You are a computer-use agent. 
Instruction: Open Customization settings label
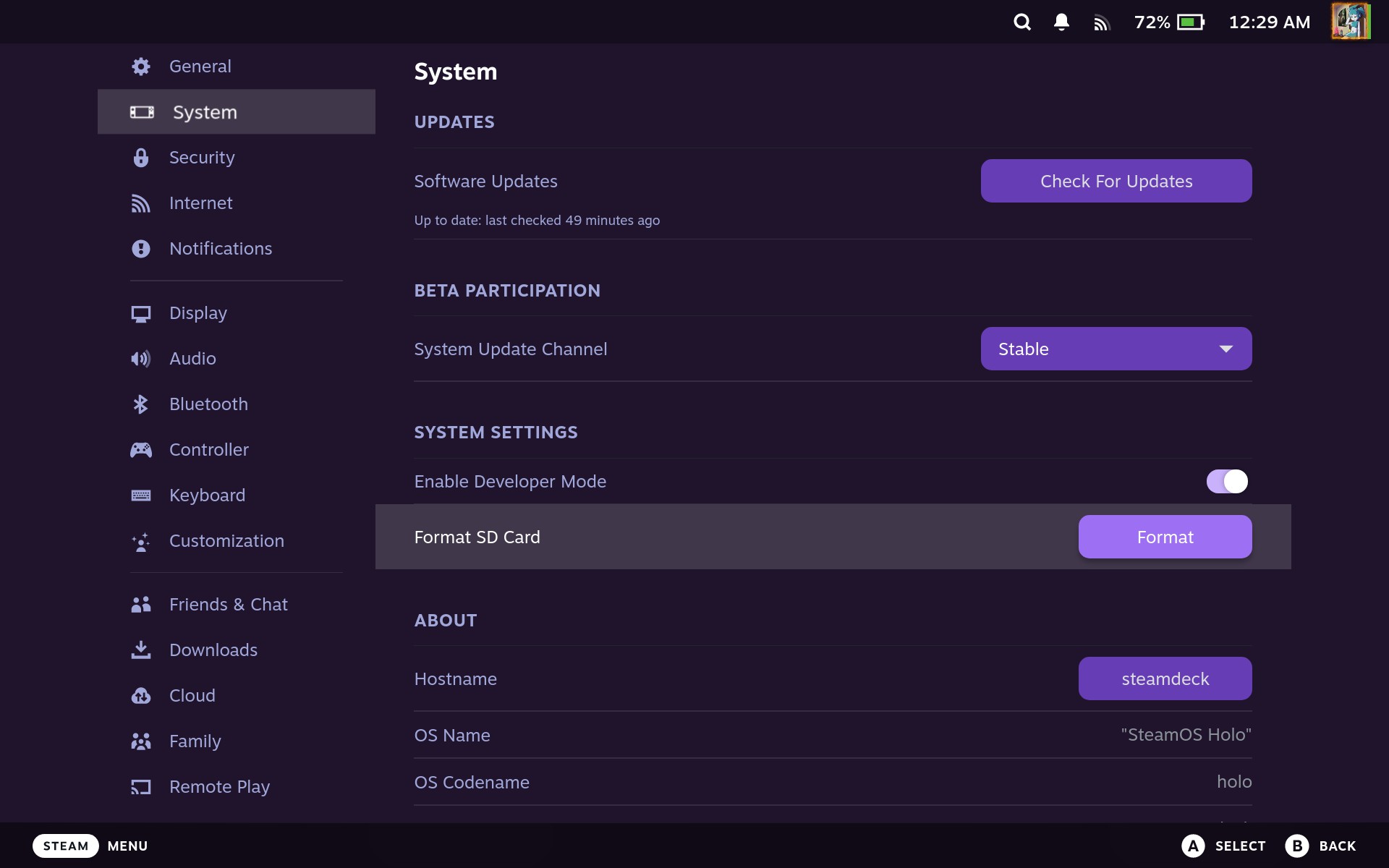point(226,541)
